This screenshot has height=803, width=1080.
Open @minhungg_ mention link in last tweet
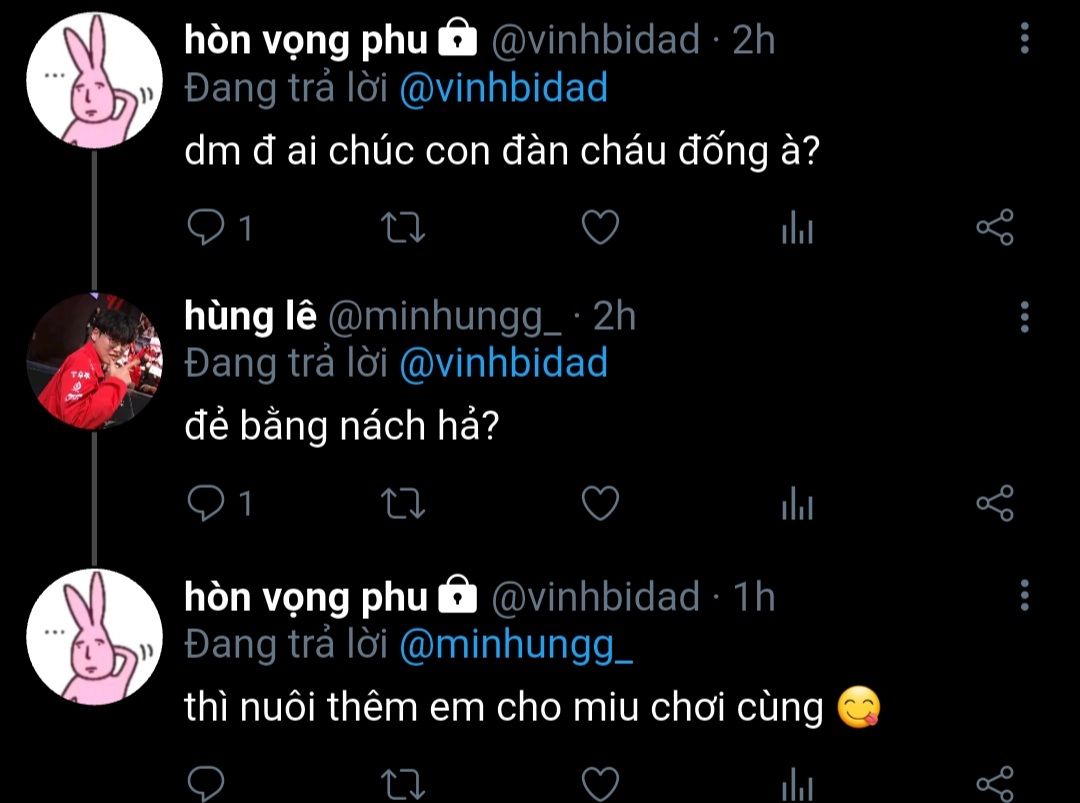(516, 645)
